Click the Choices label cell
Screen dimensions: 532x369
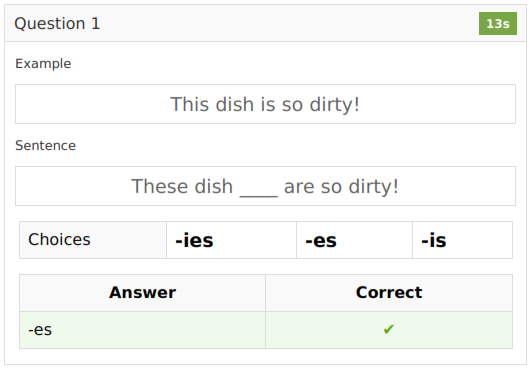click(93, 240)
